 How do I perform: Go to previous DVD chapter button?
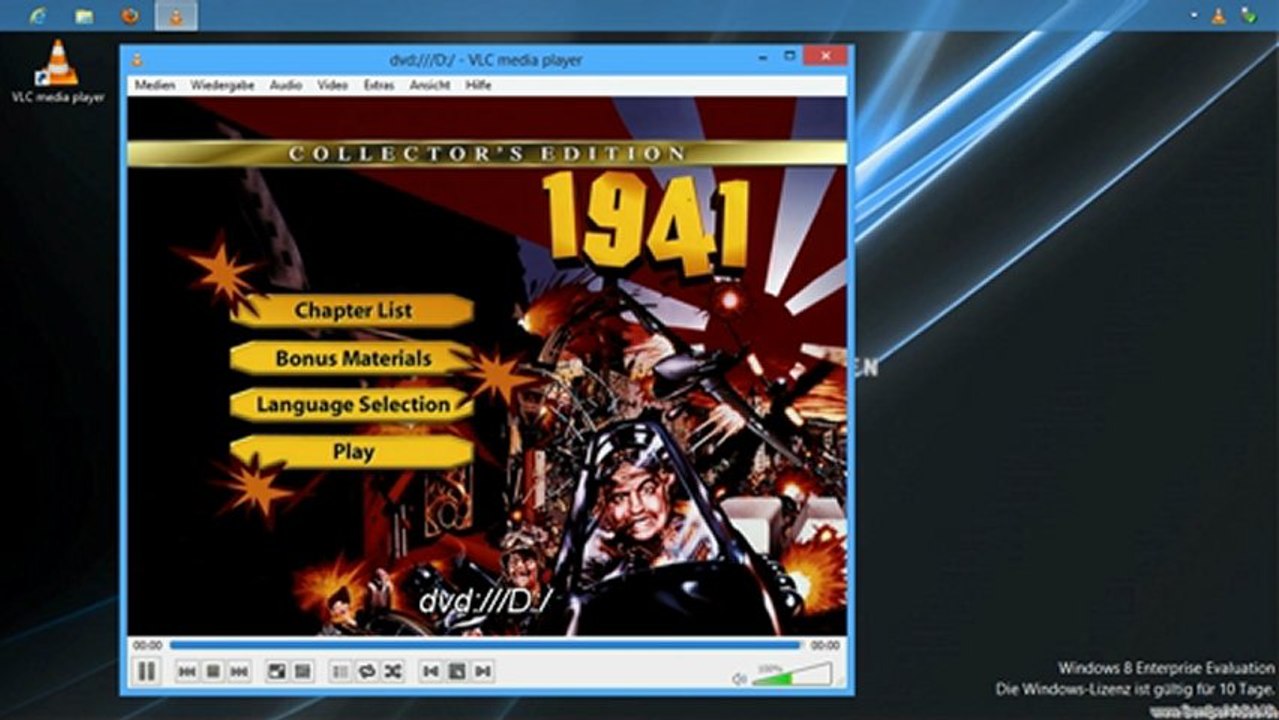point(431,672)
